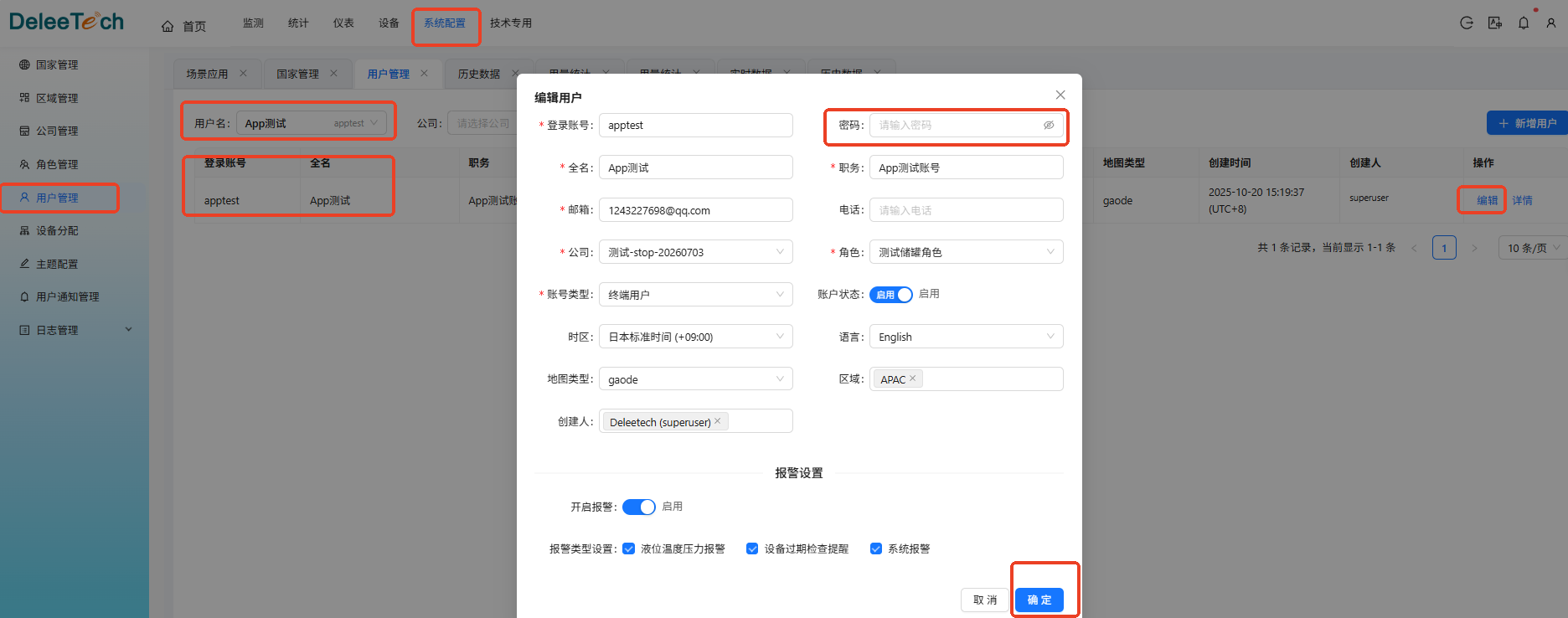Toggle password visibility eye icon
This screenshot has height=618, width=1568.
(x=1049, y=125)
